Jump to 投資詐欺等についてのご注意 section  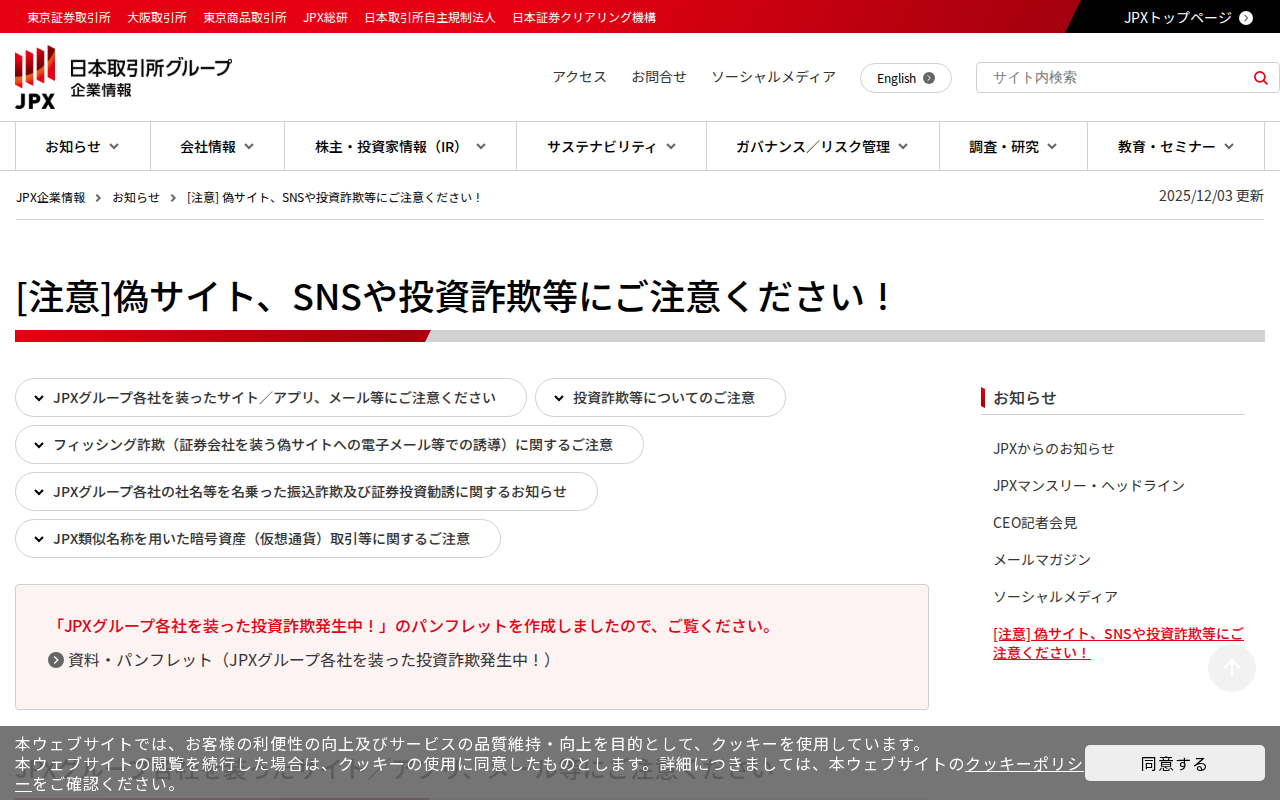click(660, 398)
